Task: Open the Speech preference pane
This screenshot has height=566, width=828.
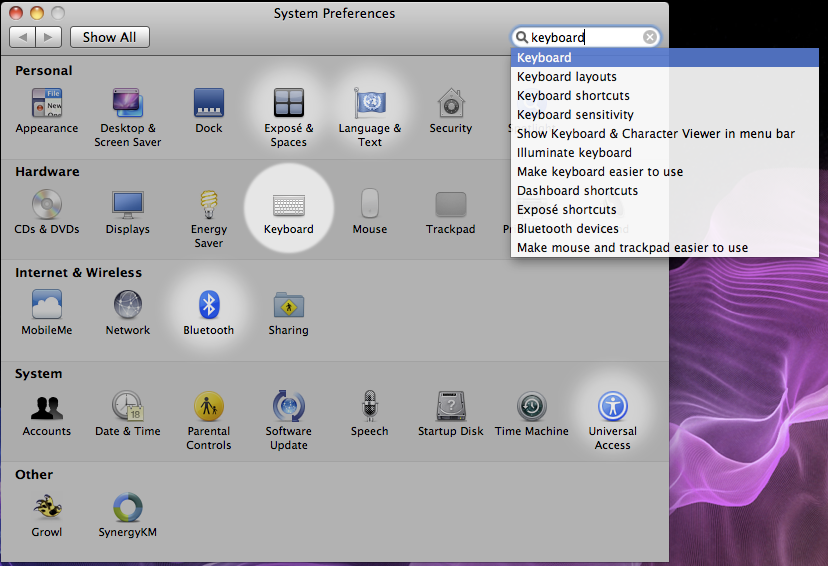Action: click(x=370, y=414)
